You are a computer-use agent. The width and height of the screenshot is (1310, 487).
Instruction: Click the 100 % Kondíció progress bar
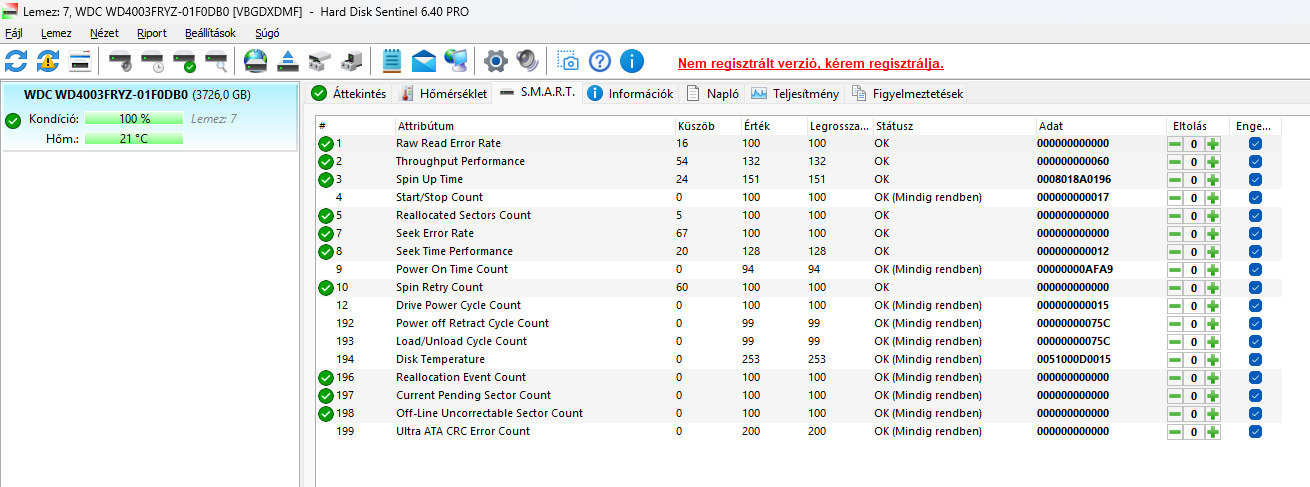tap(134, 119)
